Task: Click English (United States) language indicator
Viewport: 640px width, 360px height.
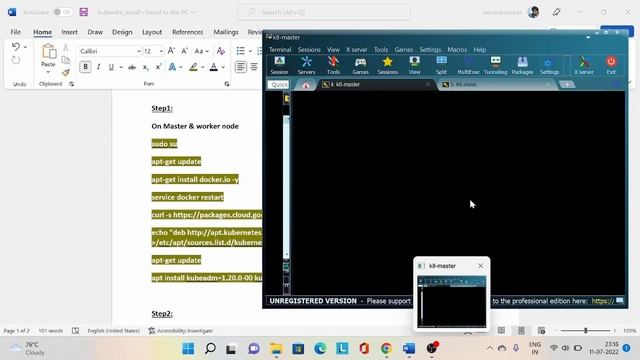Action: (113, 331)
